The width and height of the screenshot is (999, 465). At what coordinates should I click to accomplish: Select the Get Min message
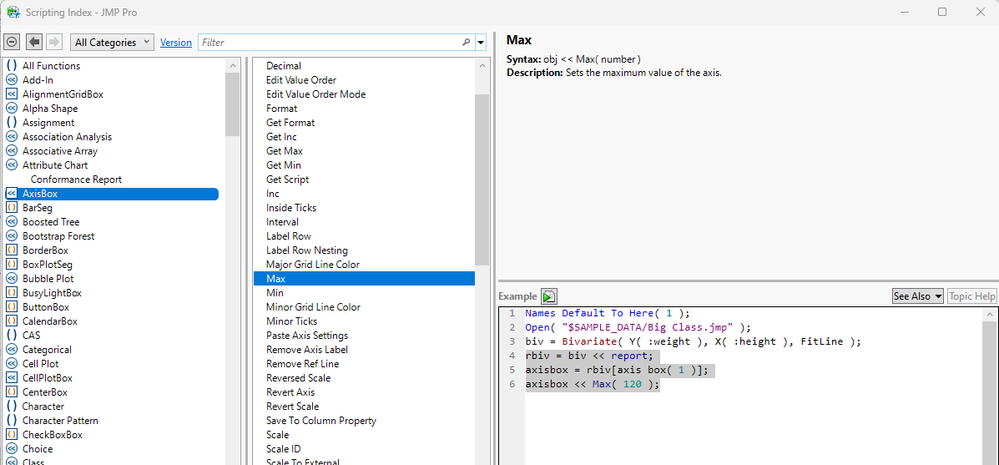coord(283,165)
